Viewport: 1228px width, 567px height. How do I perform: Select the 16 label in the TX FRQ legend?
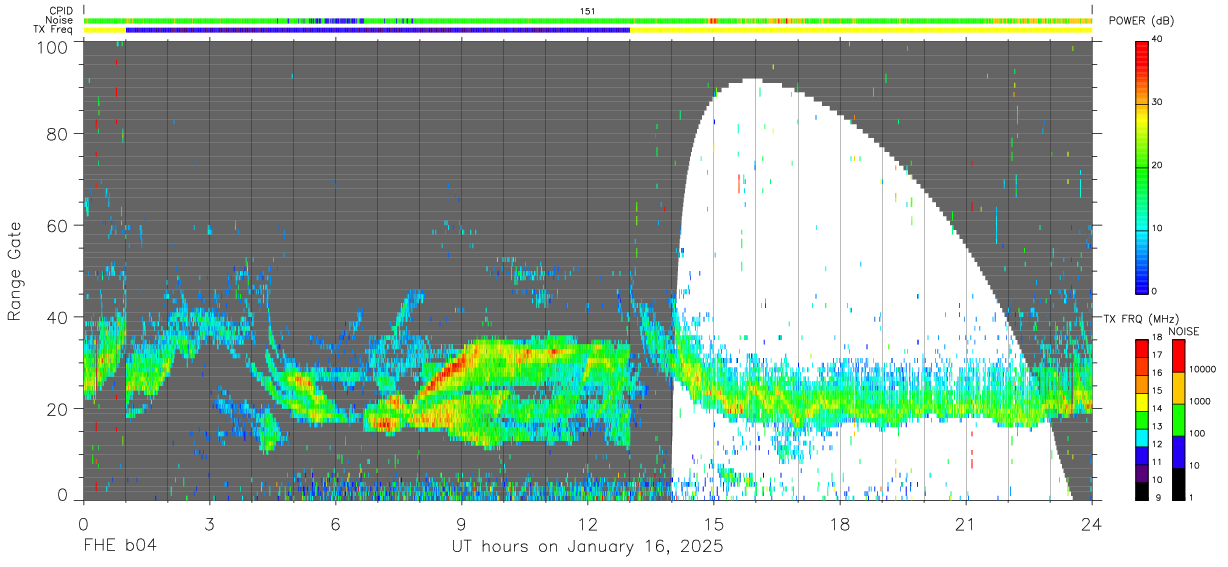pos(1157,372)
